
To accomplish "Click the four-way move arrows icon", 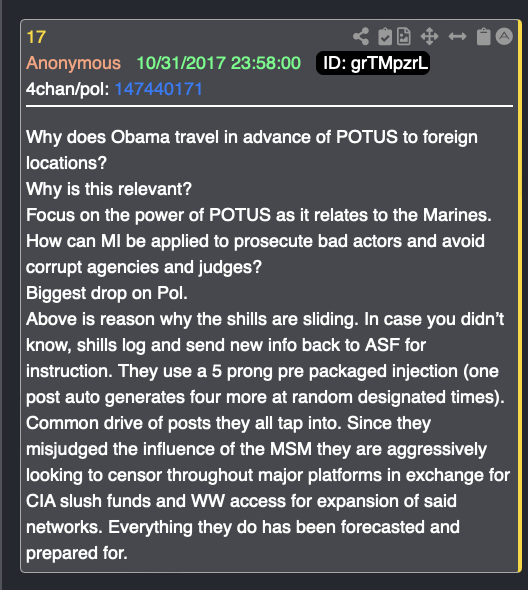I will point(429,36).
